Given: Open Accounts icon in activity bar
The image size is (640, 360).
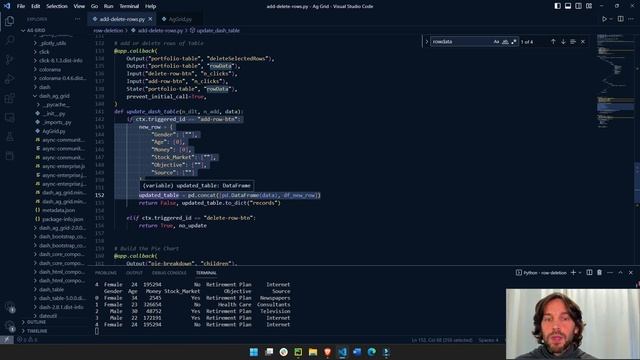Looking at the screenshot, I should tap(9, 307).
